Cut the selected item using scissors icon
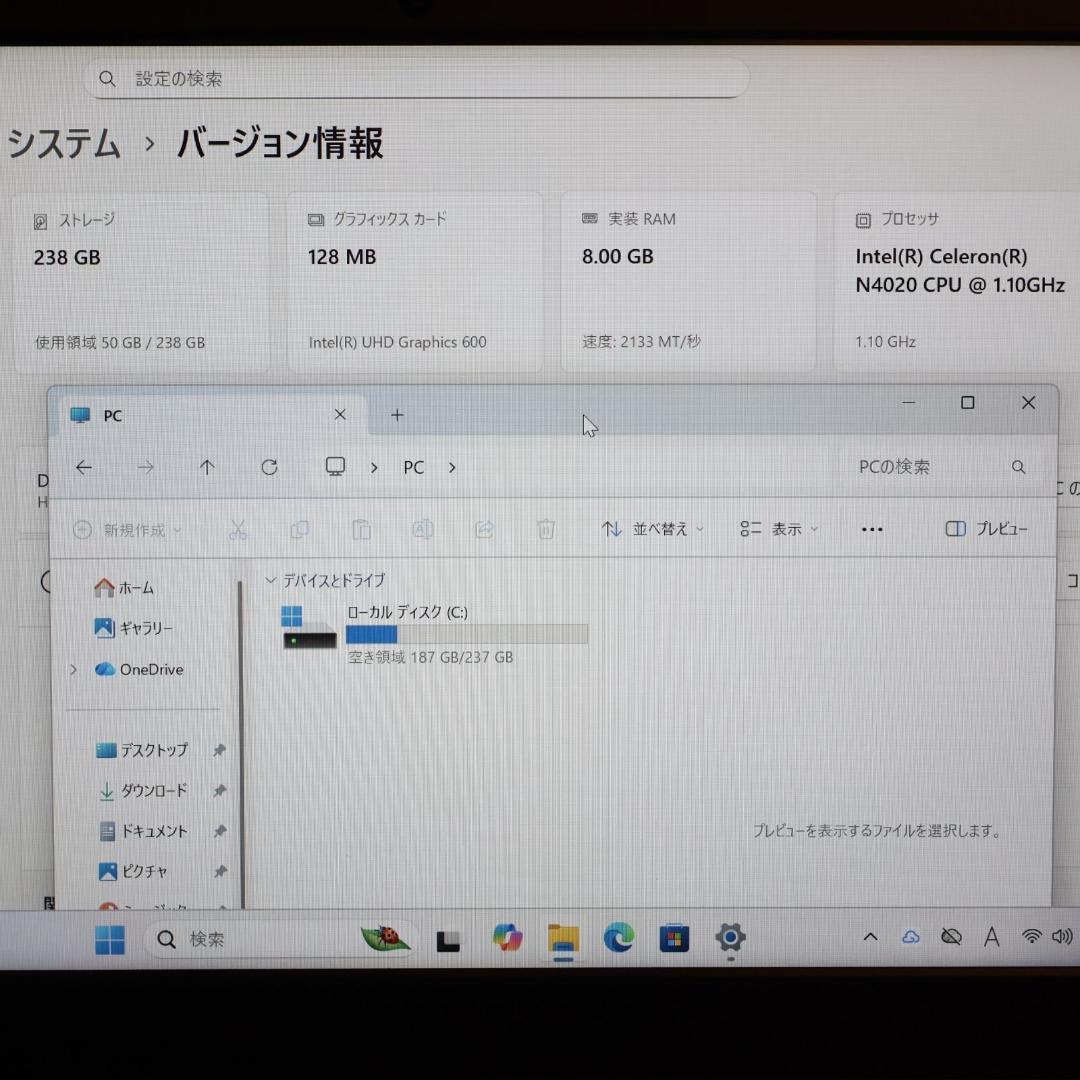This screenshot has height=1080, width=1080. coord(238,529)
